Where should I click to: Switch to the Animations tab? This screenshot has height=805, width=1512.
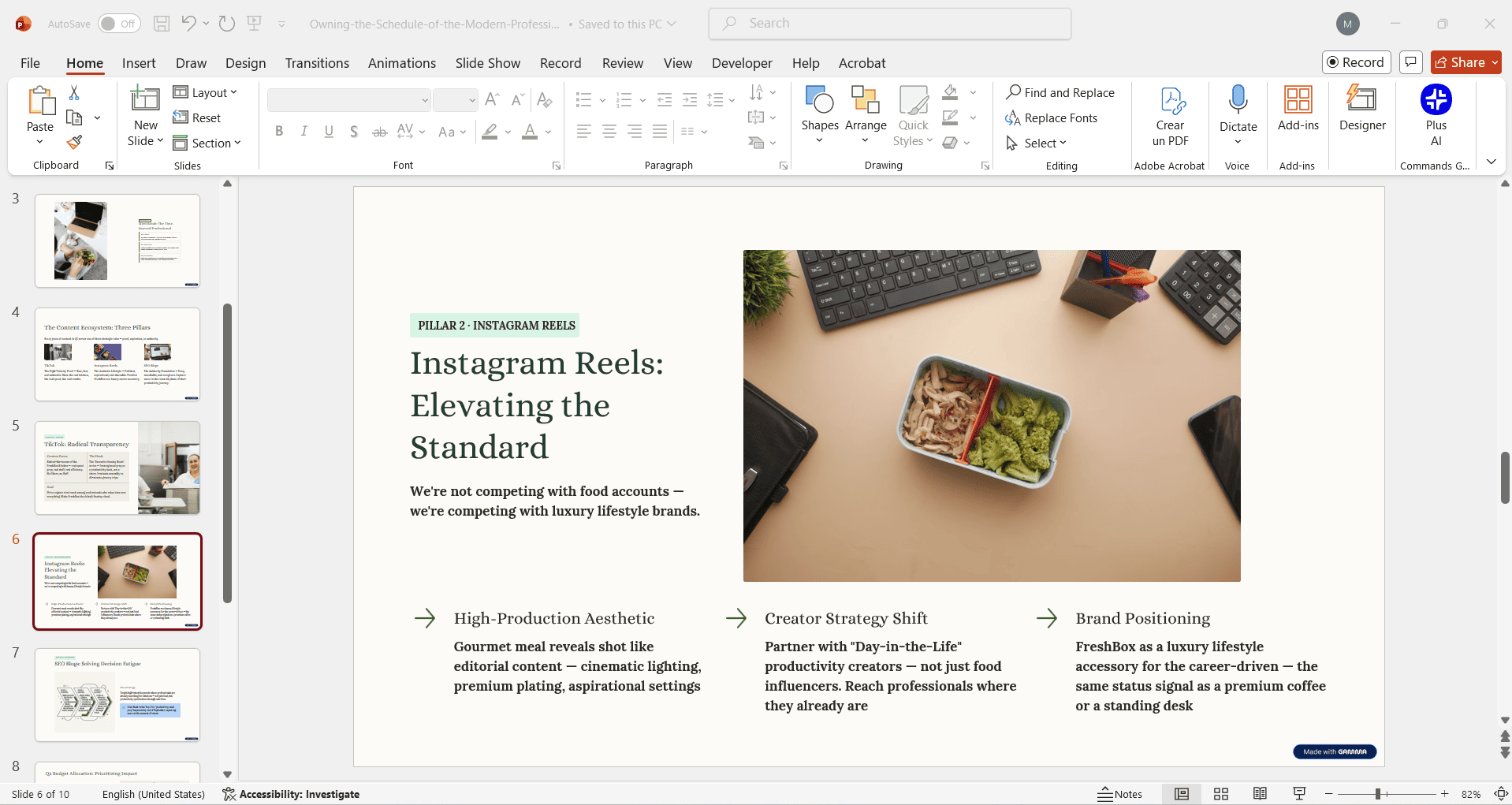402,63
